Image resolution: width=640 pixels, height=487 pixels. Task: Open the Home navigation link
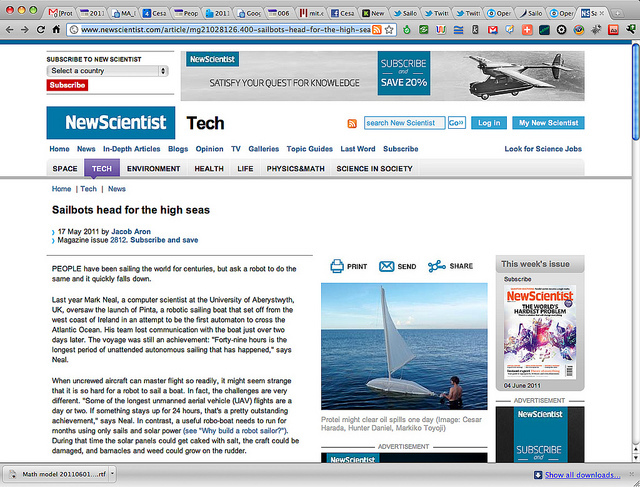[60, 149]
